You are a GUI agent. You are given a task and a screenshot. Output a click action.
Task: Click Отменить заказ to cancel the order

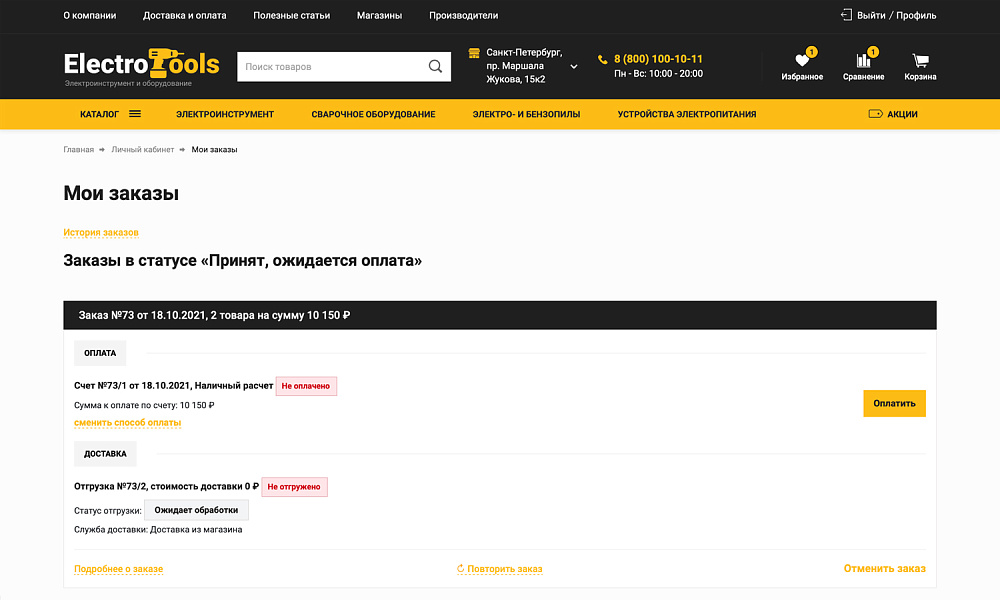click(x=884, y=567)
